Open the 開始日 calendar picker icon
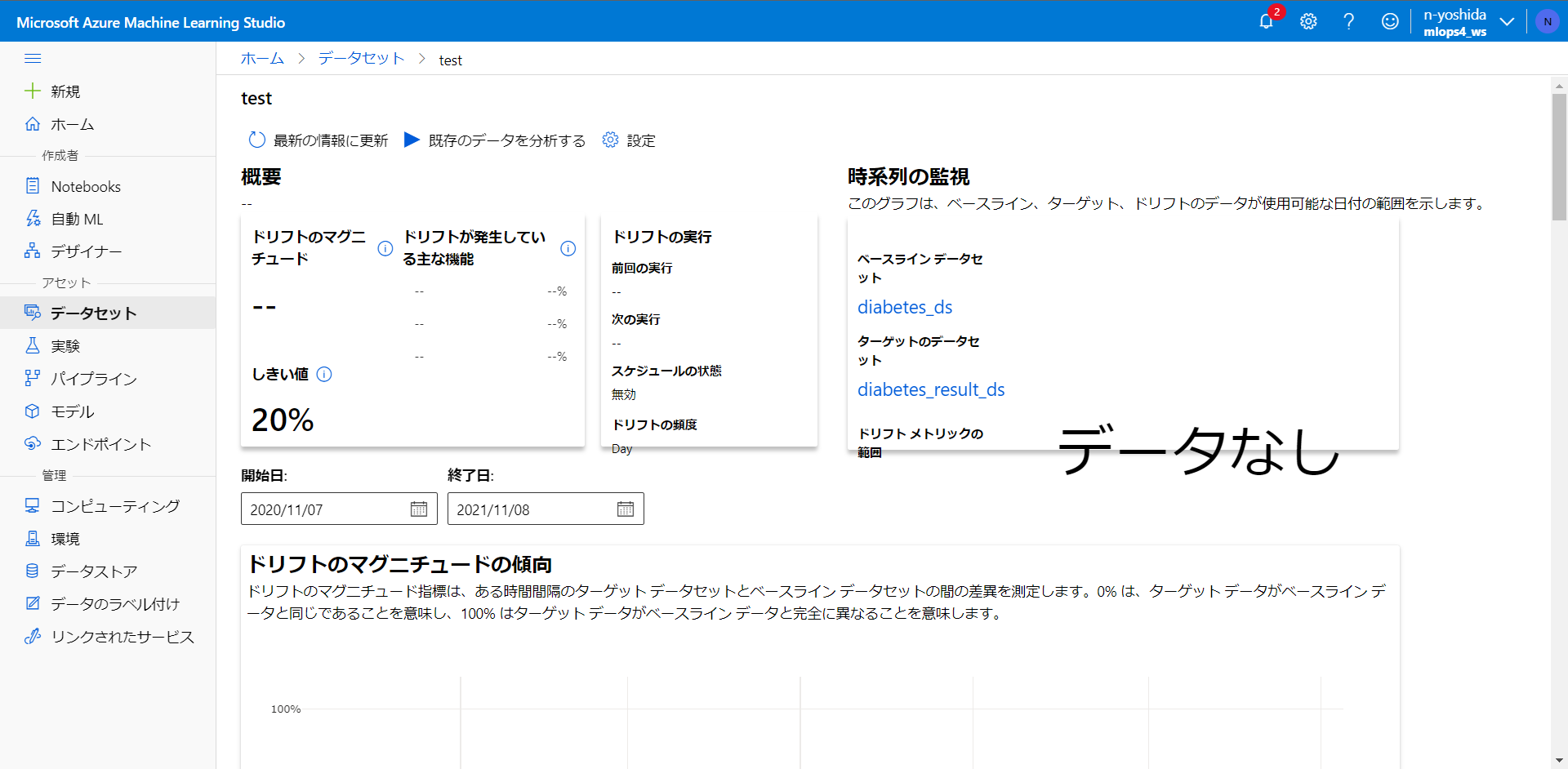This screenshot has height=769, width=1568. (419, 509)
